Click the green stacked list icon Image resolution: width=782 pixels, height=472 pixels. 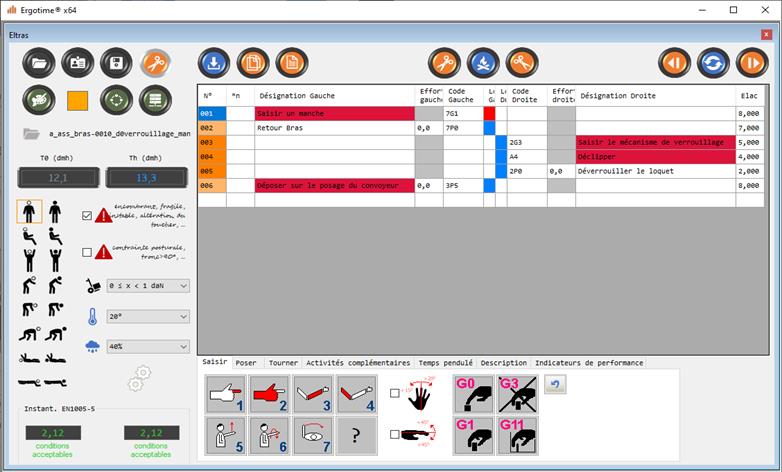[x=155, y=100]
